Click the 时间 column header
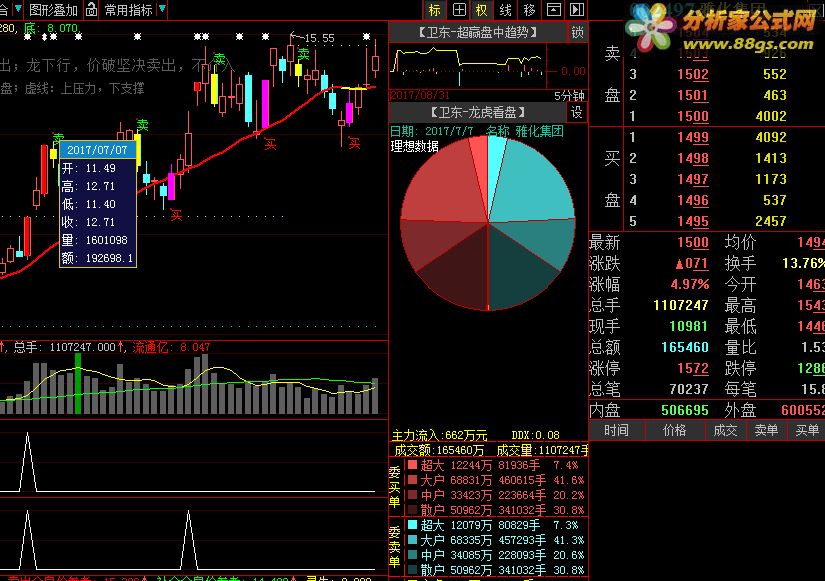 click(x=616, y=430)
